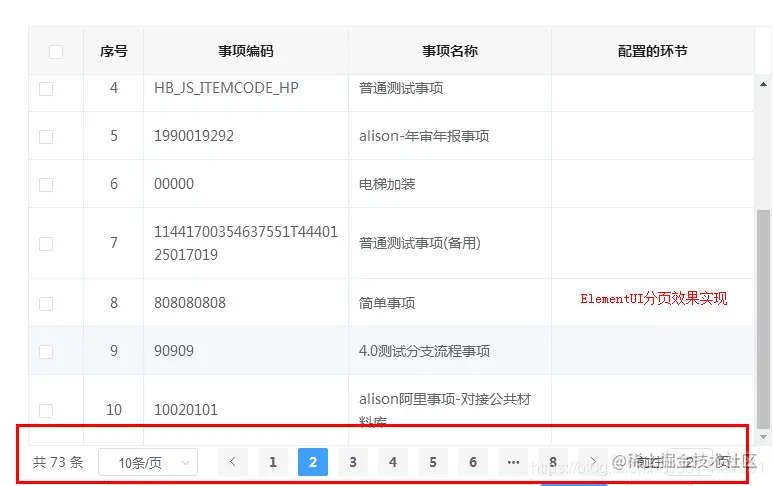Open page 5 of the table
This screenshot has height=486, width=773.
(433, 462)
